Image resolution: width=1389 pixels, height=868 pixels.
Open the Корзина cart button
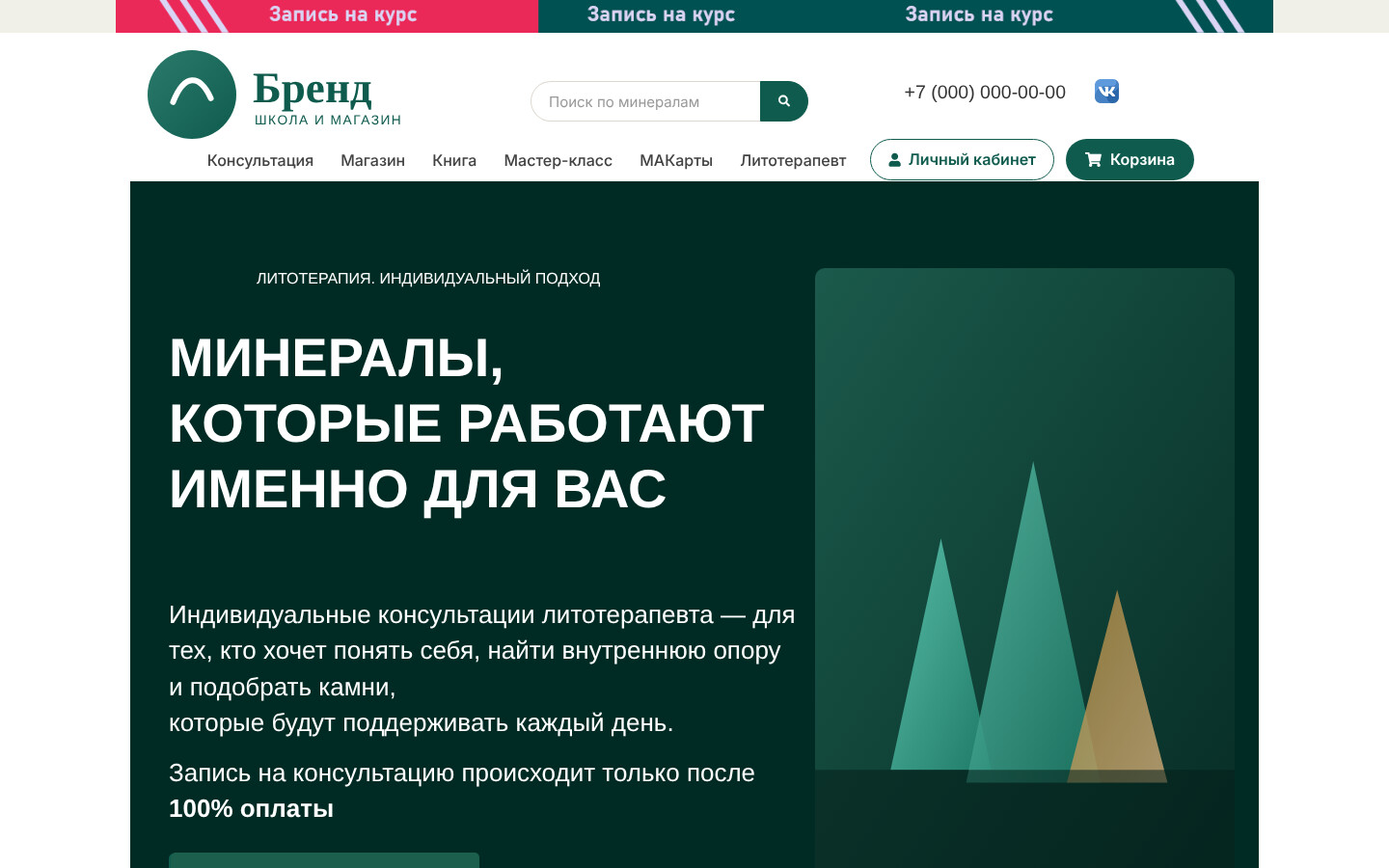click(x=1130, y=159)
